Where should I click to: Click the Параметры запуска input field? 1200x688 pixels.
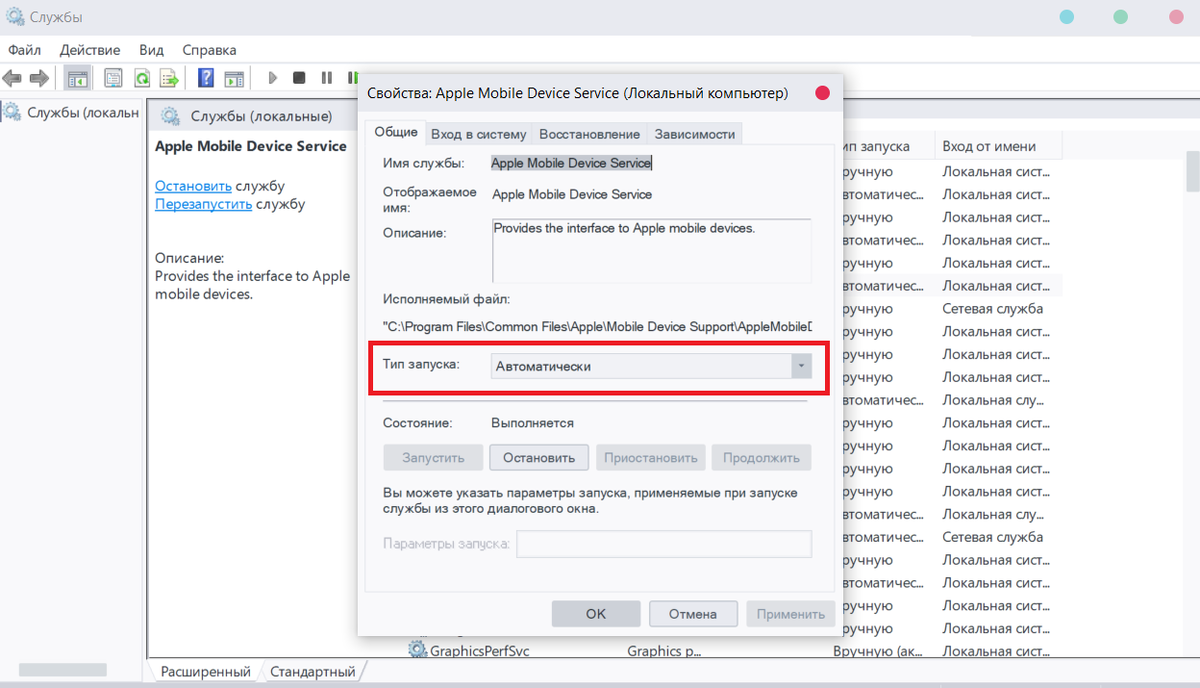(x=664, y=544)
